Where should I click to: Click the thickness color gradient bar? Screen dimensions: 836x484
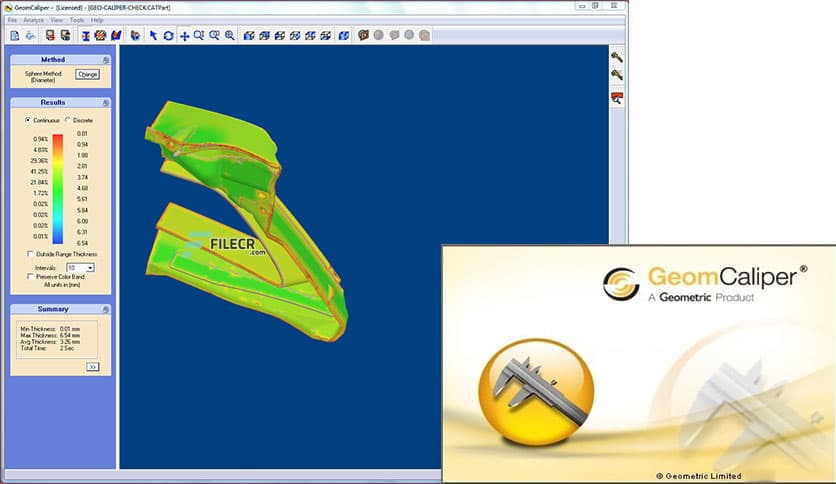58,189
